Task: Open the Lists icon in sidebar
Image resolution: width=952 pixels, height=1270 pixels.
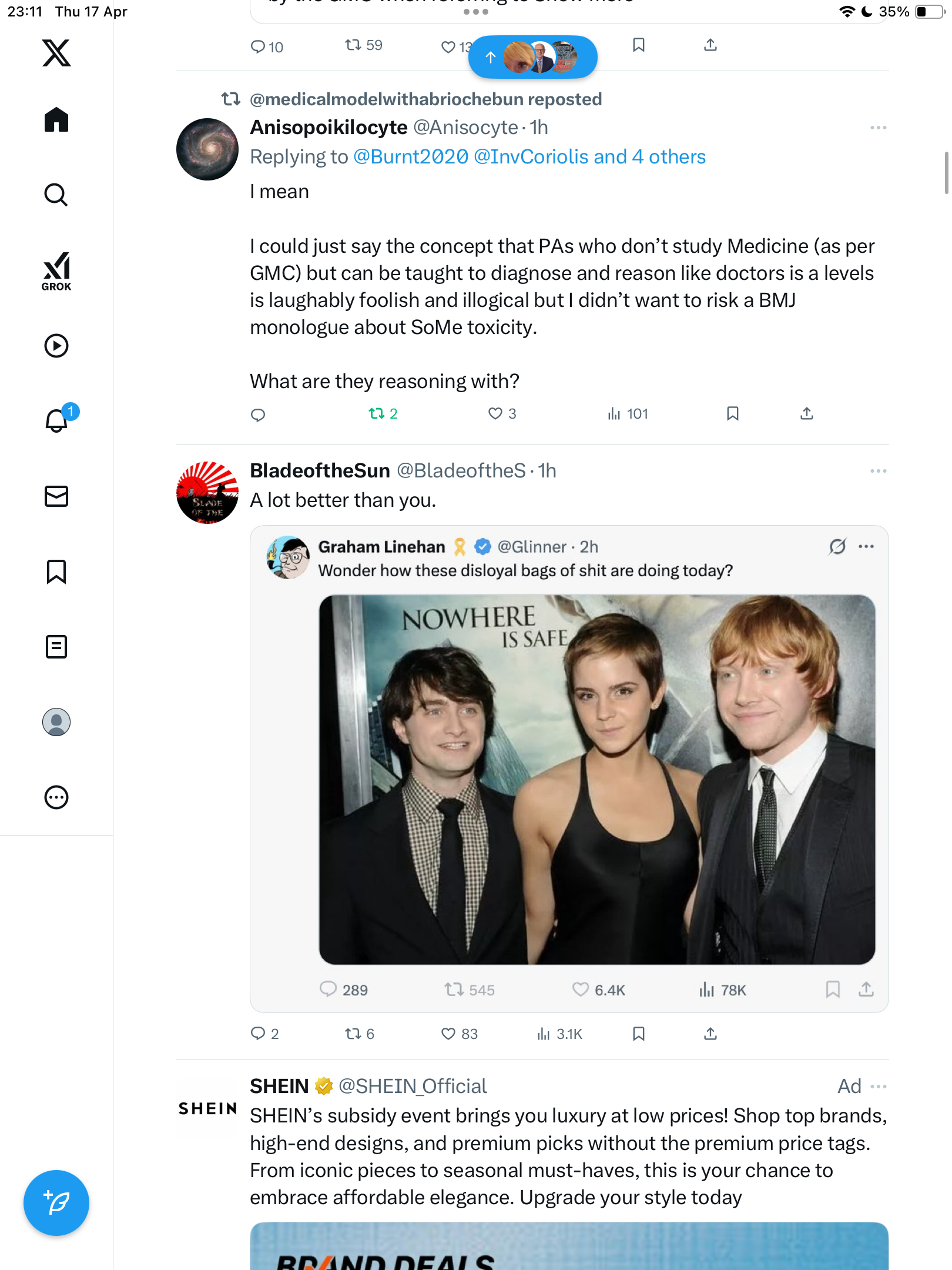Action: click(56, 647)
